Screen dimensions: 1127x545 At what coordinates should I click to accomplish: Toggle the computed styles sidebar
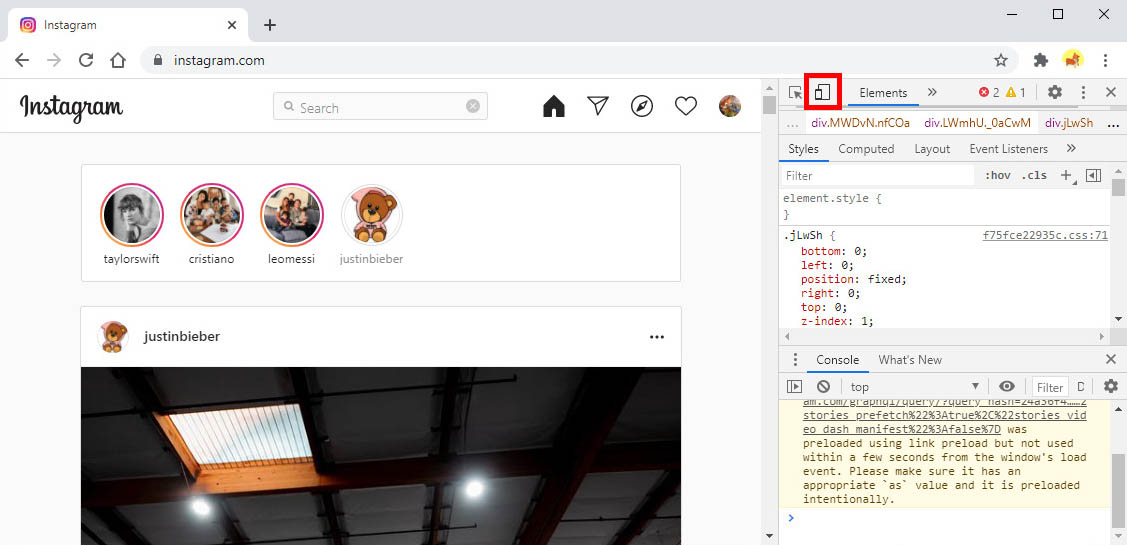[1093, 175]
